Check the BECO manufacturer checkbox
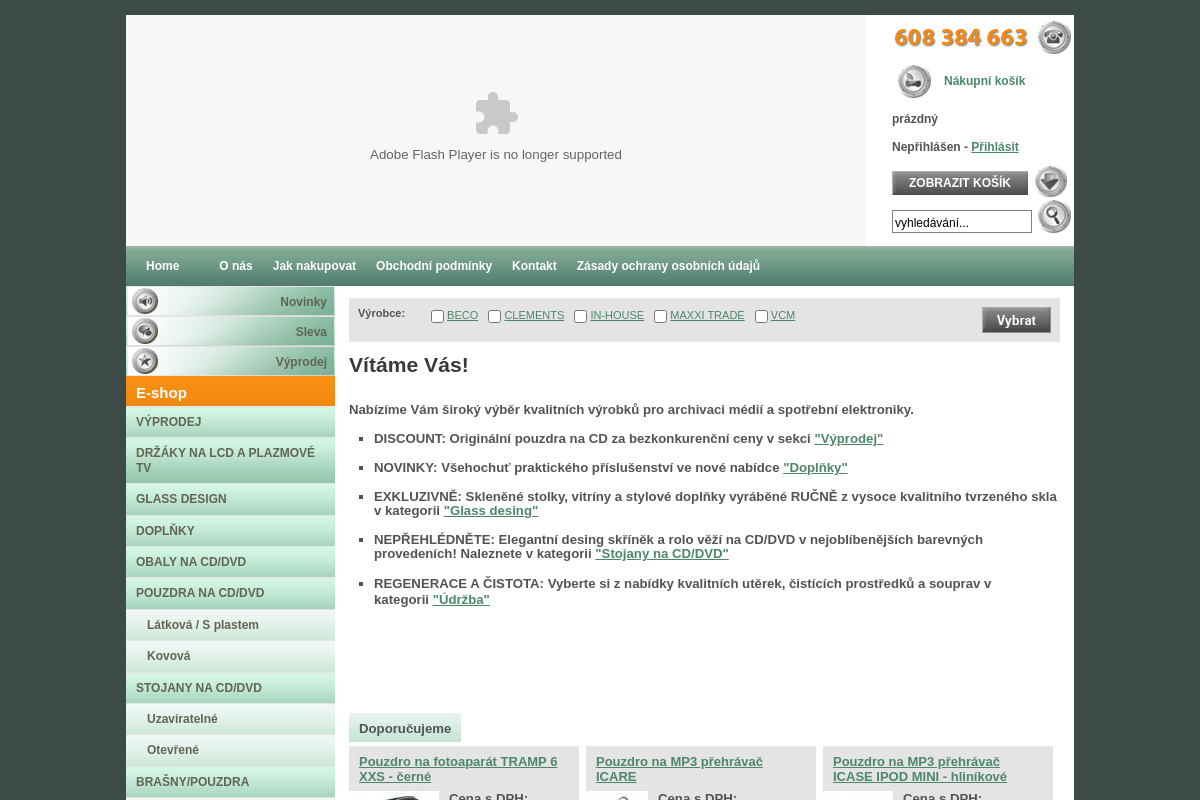1200x800 pixels. [437, 317]
